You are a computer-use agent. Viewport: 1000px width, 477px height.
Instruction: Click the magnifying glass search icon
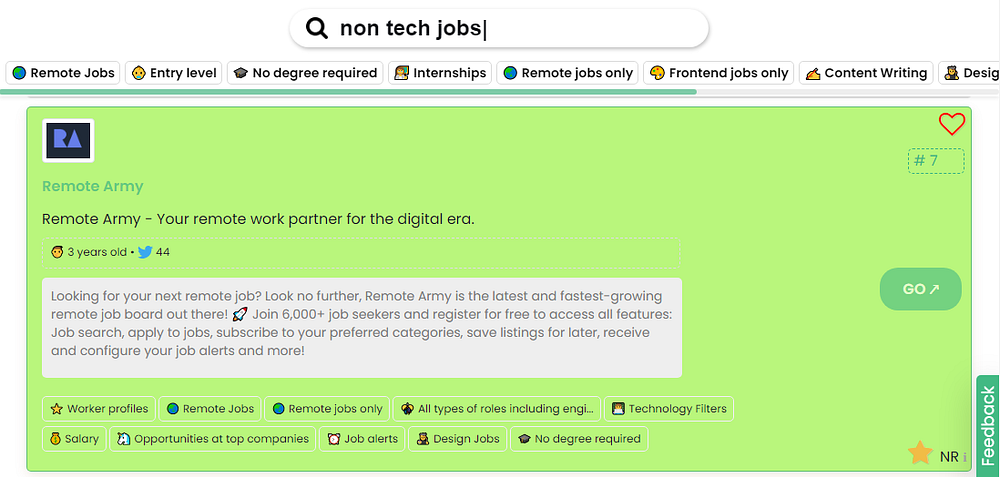click(317, 28)
